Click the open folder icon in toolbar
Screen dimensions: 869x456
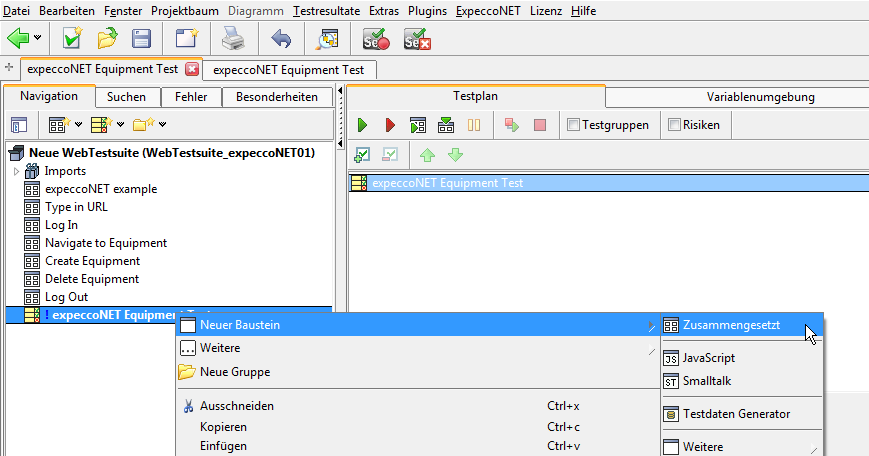click(x=107, y=39)
